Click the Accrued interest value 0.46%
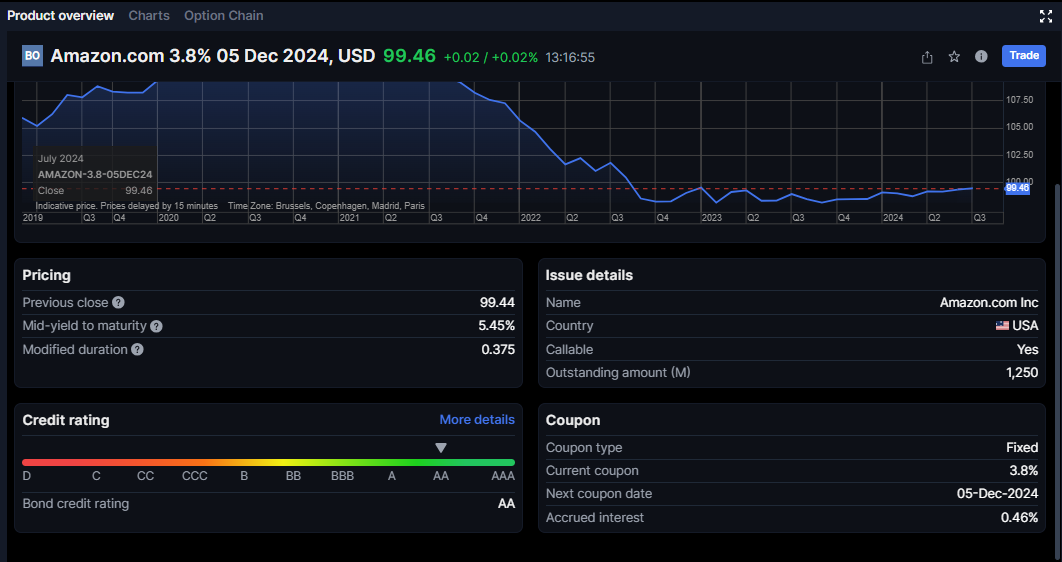This screenshot has width=1062, height=562. (1019, 517)
